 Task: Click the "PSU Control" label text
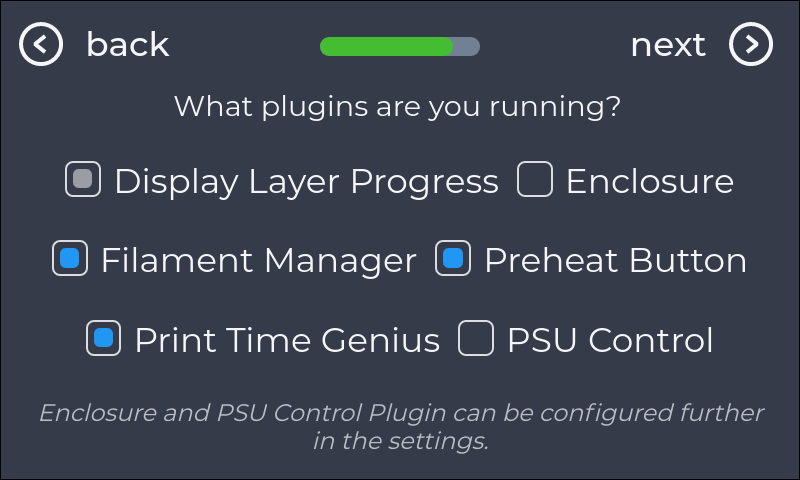[x=610, y=341]
